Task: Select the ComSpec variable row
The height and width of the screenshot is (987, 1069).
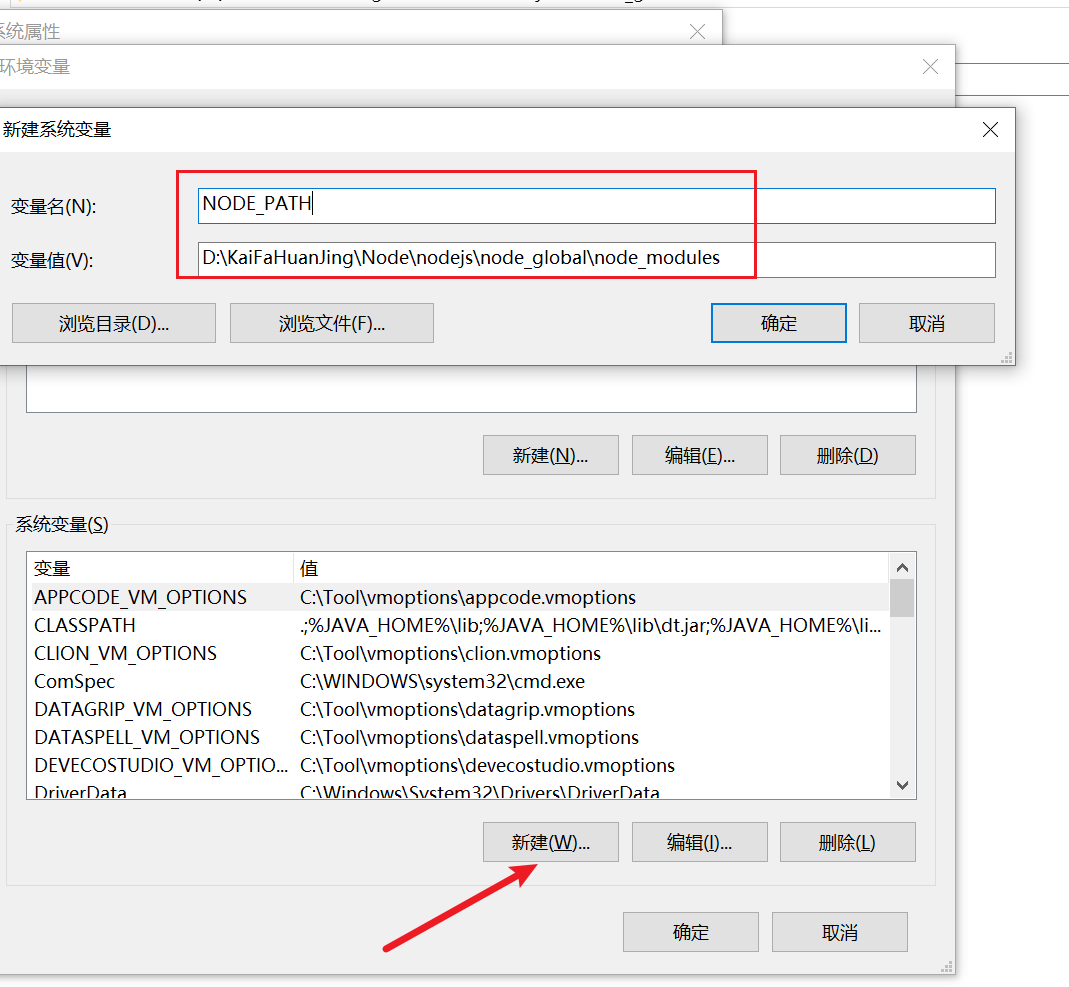Action: click(459, 681)
